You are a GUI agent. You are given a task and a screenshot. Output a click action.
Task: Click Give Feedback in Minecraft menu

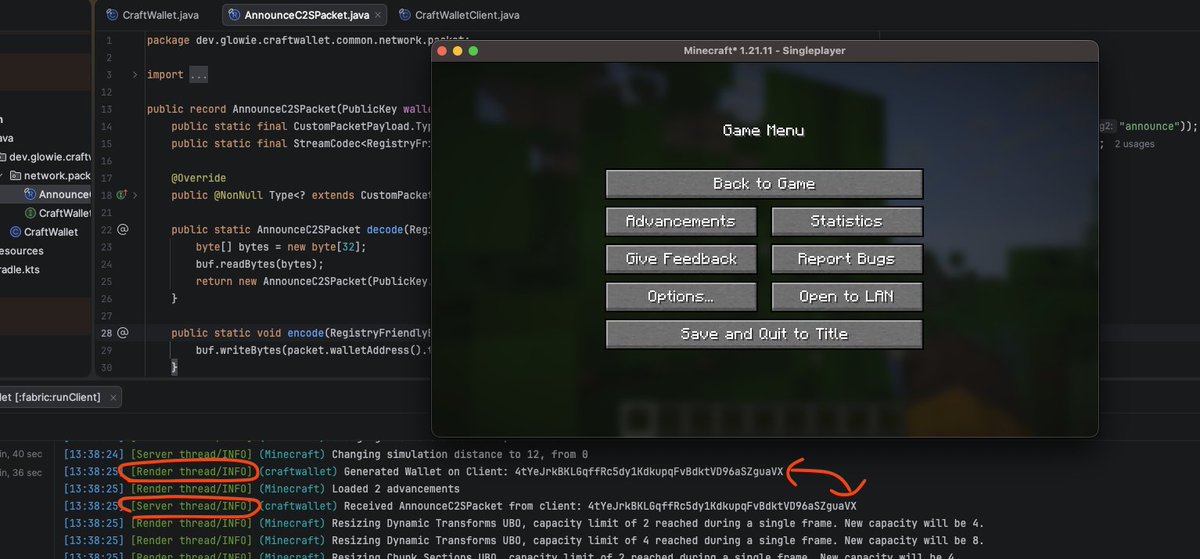pyautogui.click(x=681, y=259)
